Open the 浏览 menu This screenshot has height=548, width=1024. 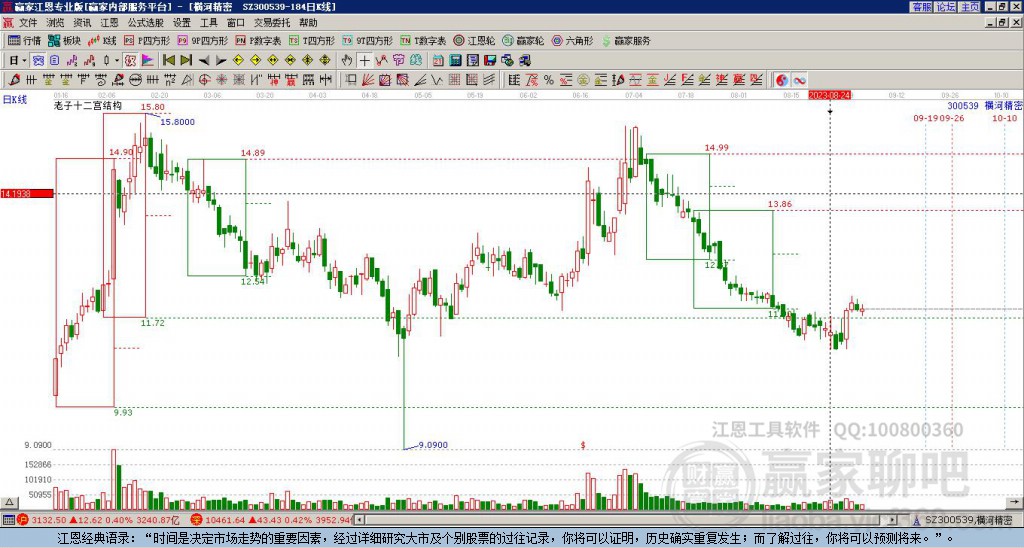55,23
